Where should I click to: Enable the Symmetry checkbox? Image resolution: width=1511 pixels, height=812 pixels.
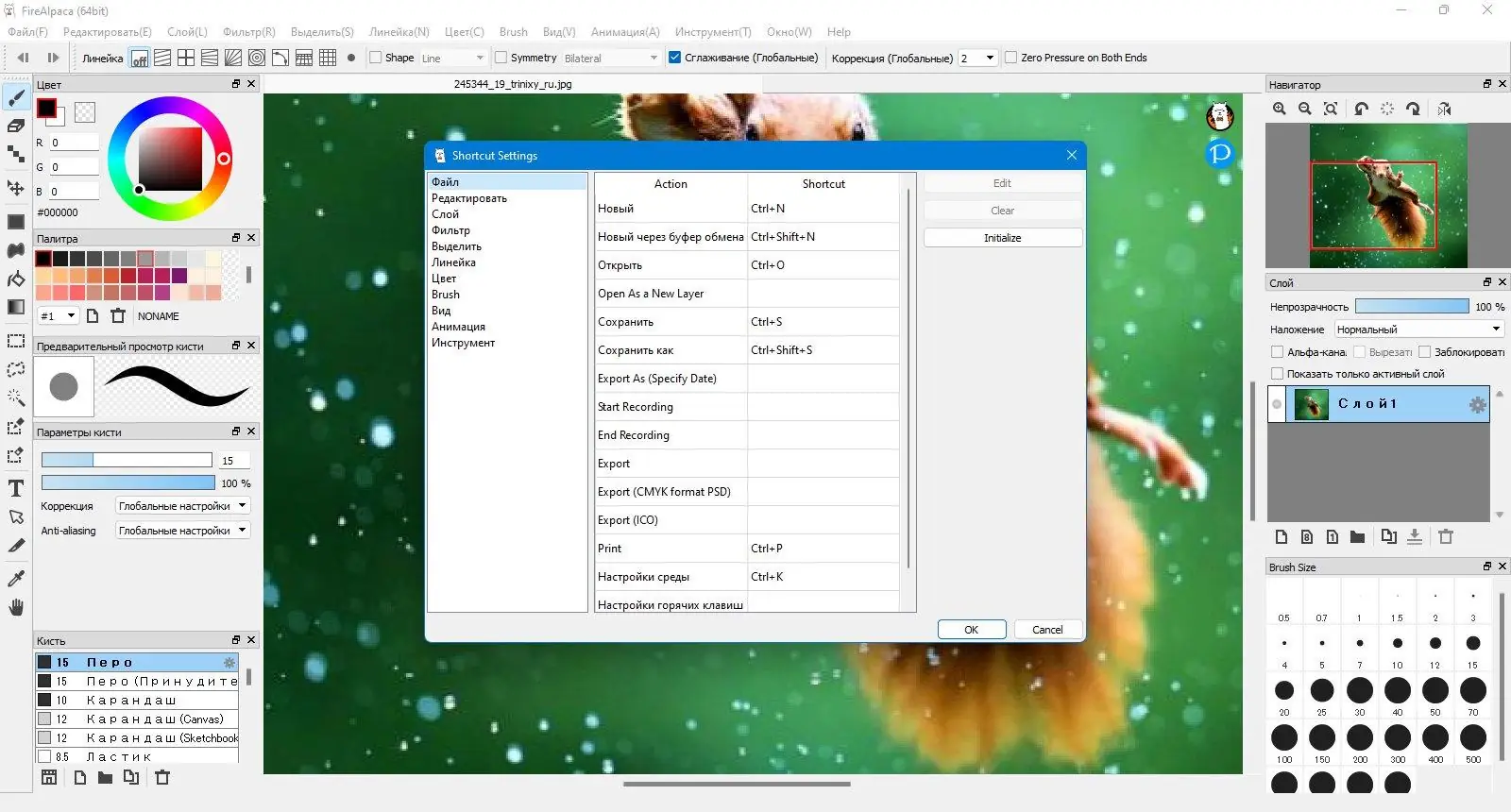tap(501, 58)
